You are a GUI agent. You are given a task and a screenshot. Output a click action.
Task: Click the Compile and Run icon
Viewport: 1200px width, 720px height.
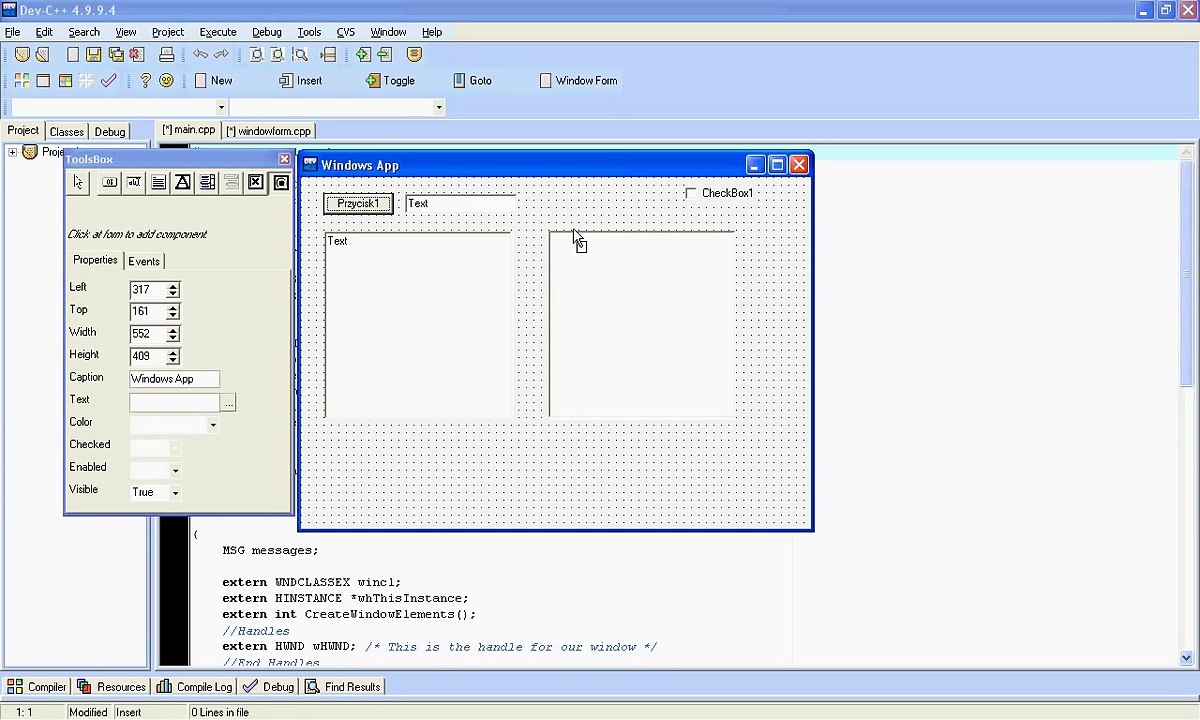tap(65, 80)
